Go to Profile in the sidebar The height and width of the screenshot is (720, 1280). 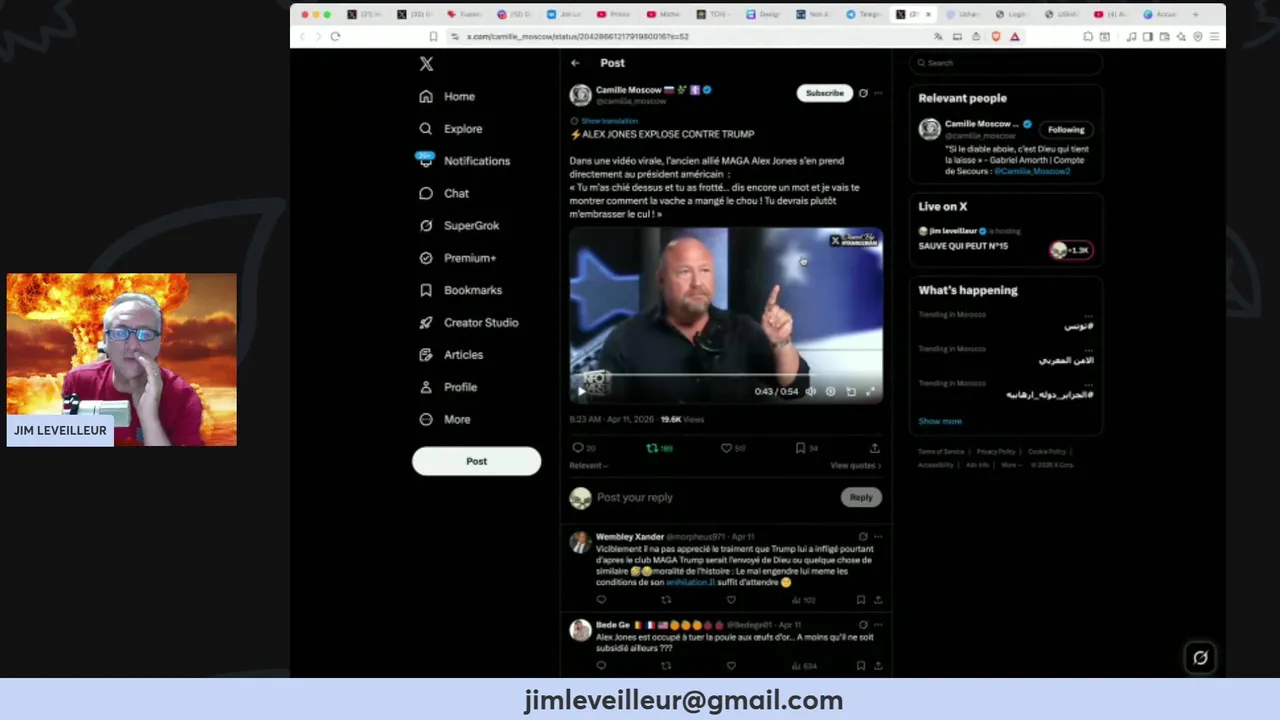[448, 387]
